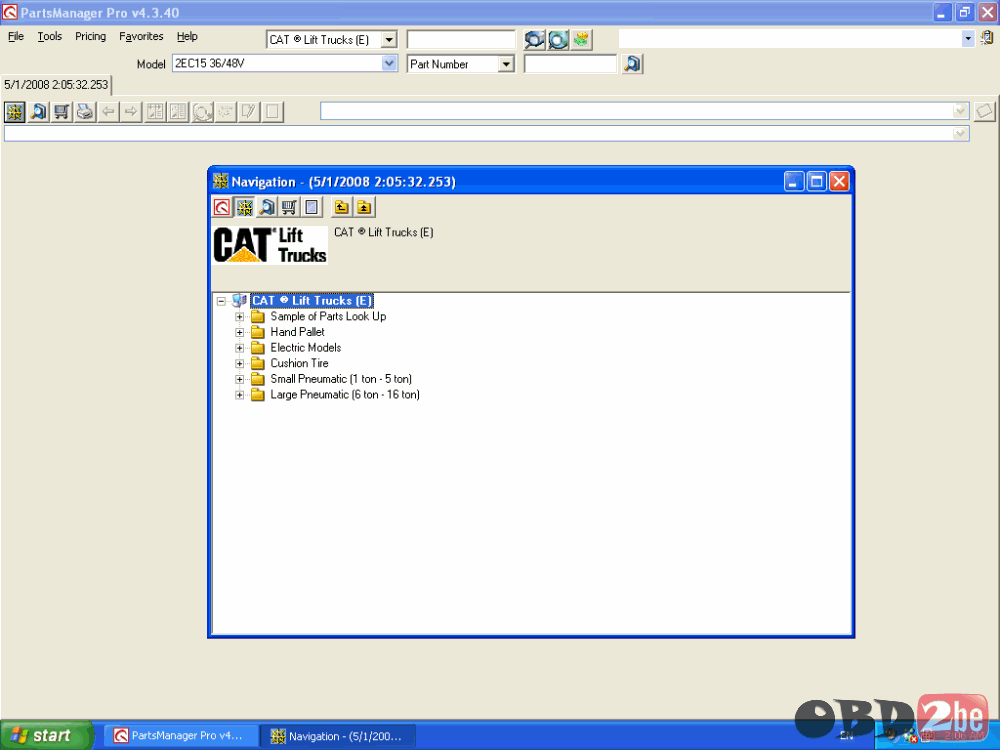Open the top right wide dropdown arrow
The image size is (1000, 750).
pyautogui.click(x=967, y=38)
